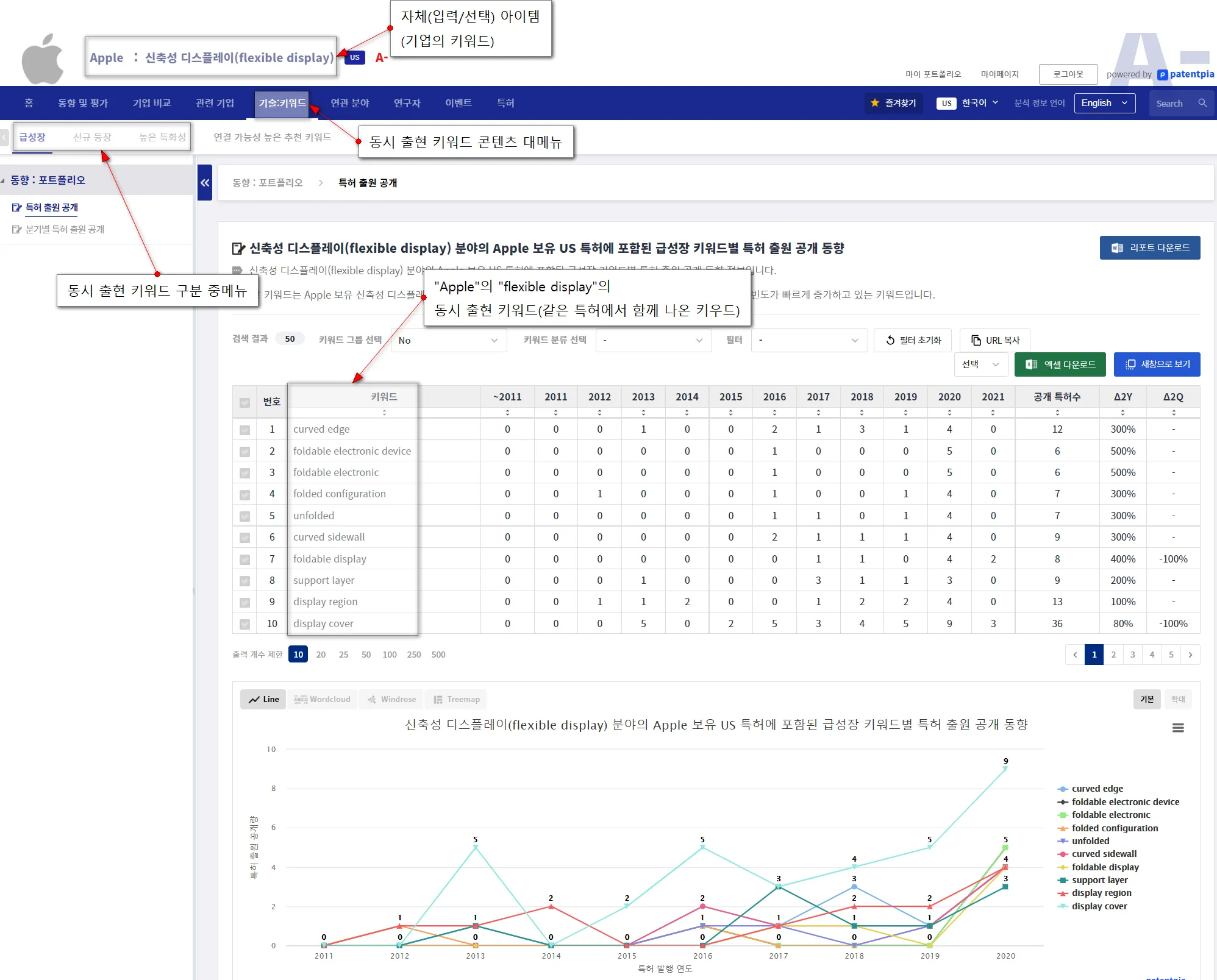The image size is (1217, 980).
Task: Click the 리포트 다운로드 button
Action: [1149, 247]
